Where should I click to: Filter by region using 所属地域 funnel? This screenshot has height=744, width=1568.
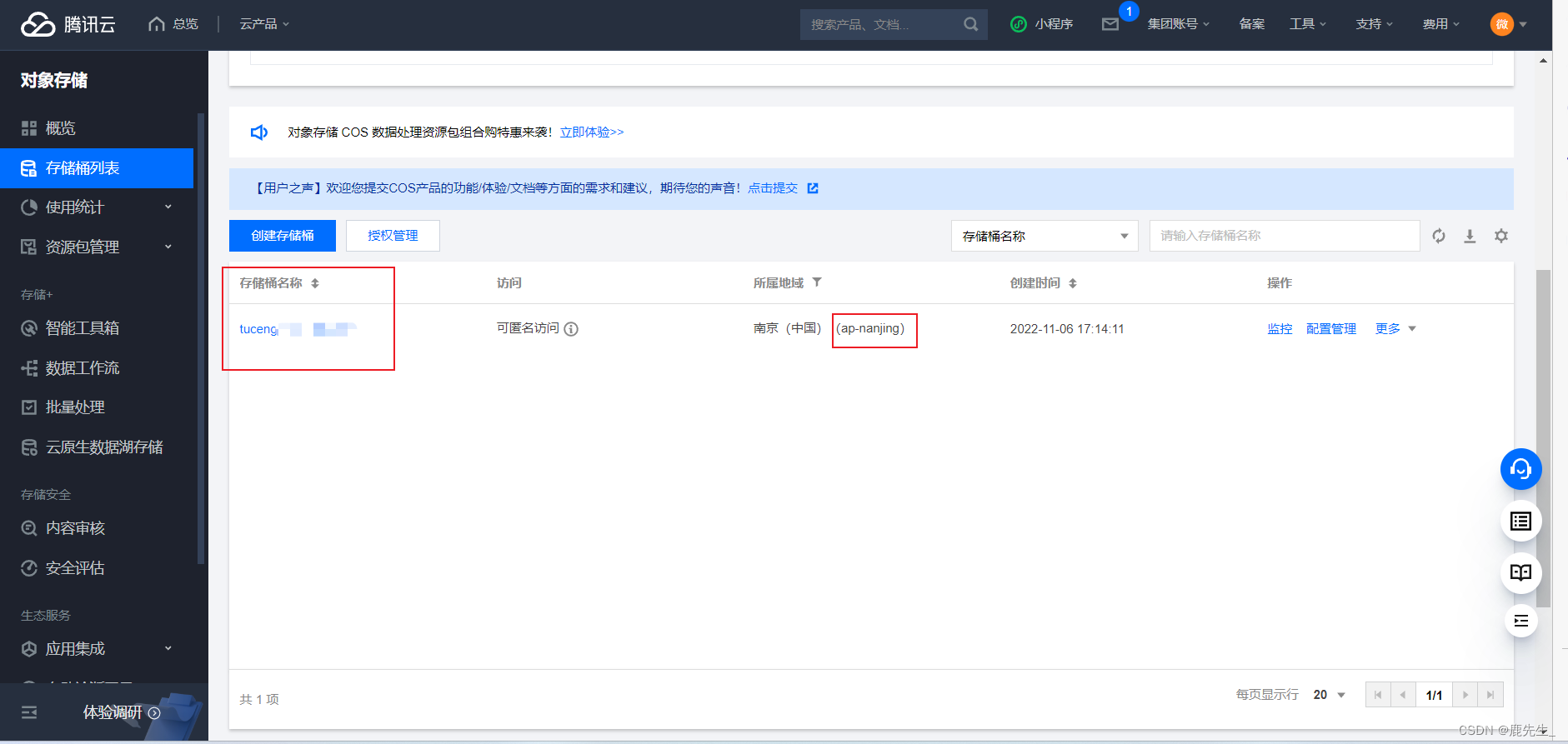[x=817, y=282]
